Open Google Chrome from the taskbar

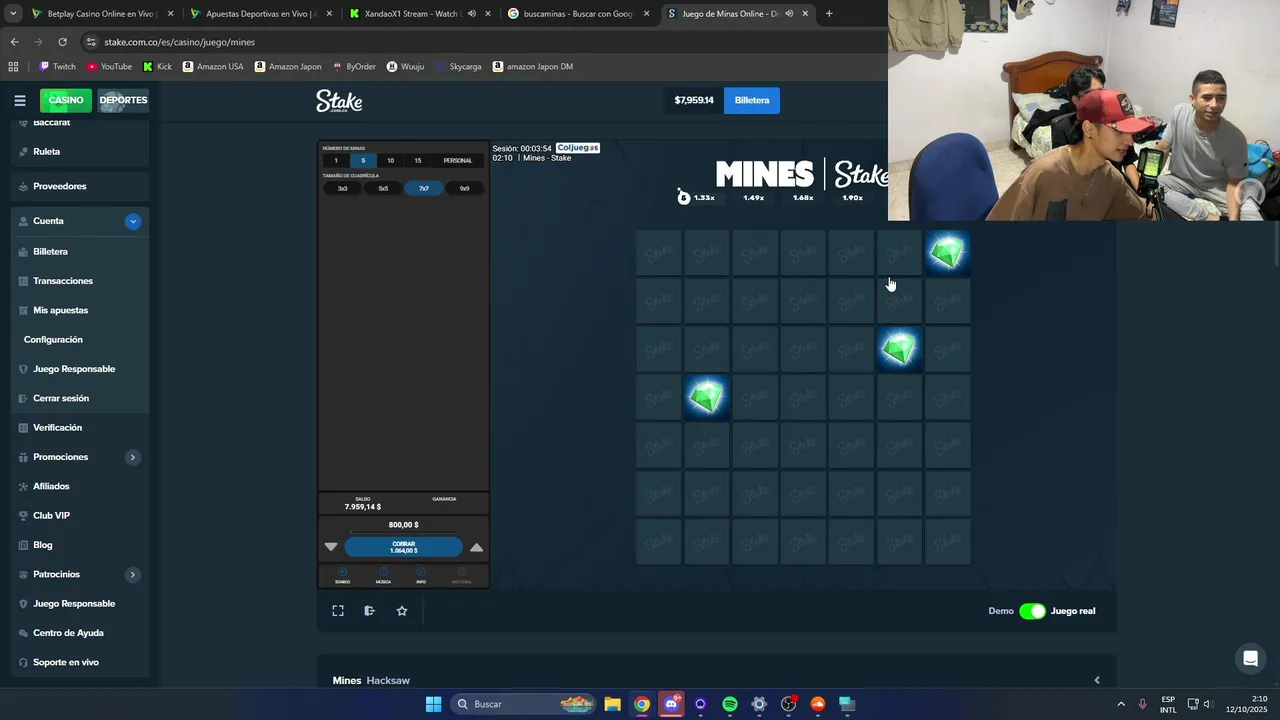point(642,704)
